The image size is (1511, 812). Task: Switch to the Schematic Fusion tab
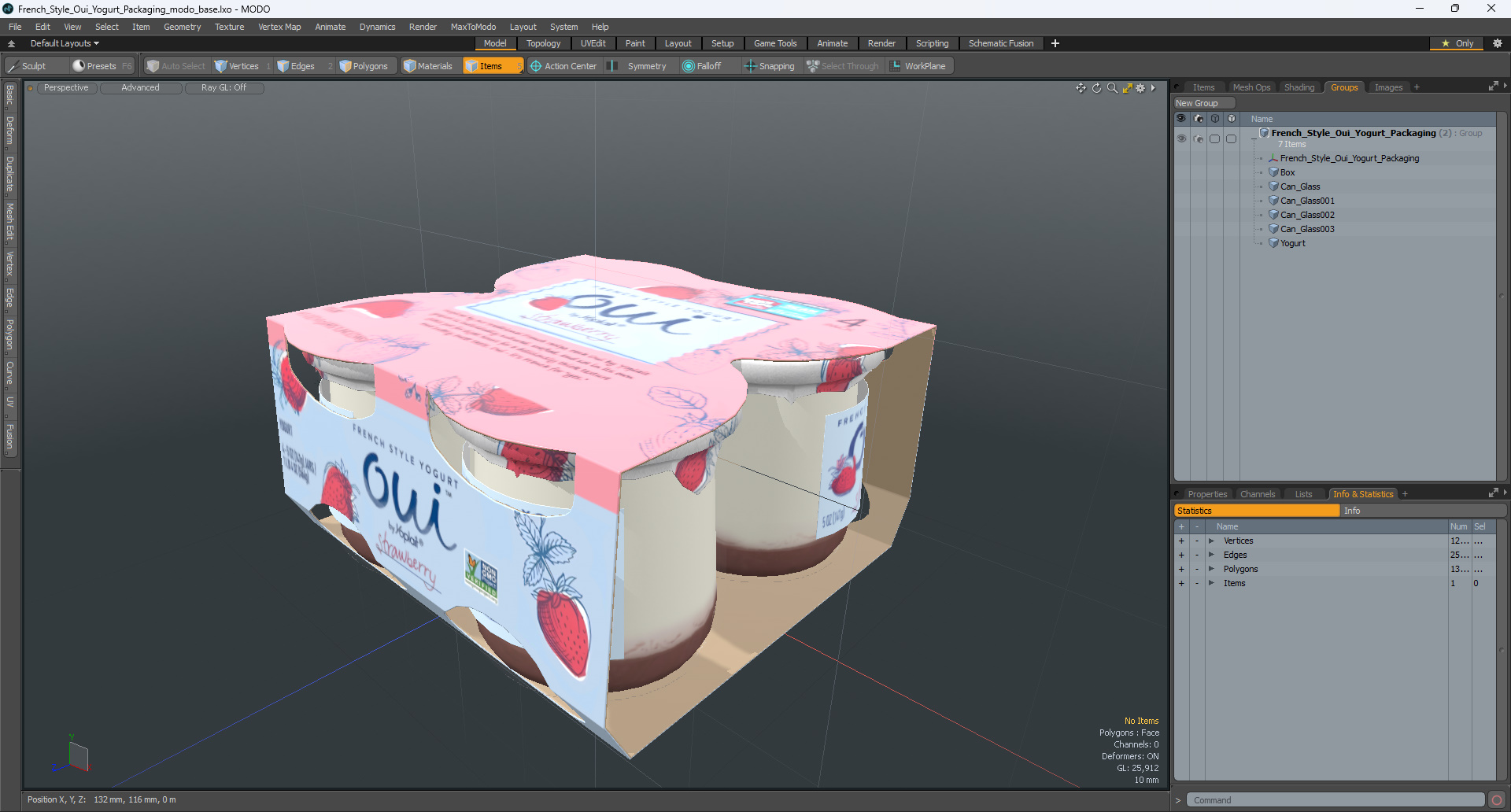click(1001, 43)
